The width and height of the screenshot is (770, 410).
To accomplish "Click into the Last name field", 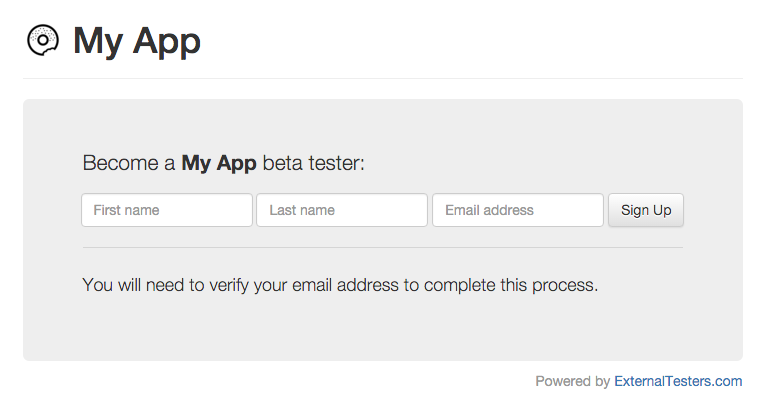I will (342, 210).
